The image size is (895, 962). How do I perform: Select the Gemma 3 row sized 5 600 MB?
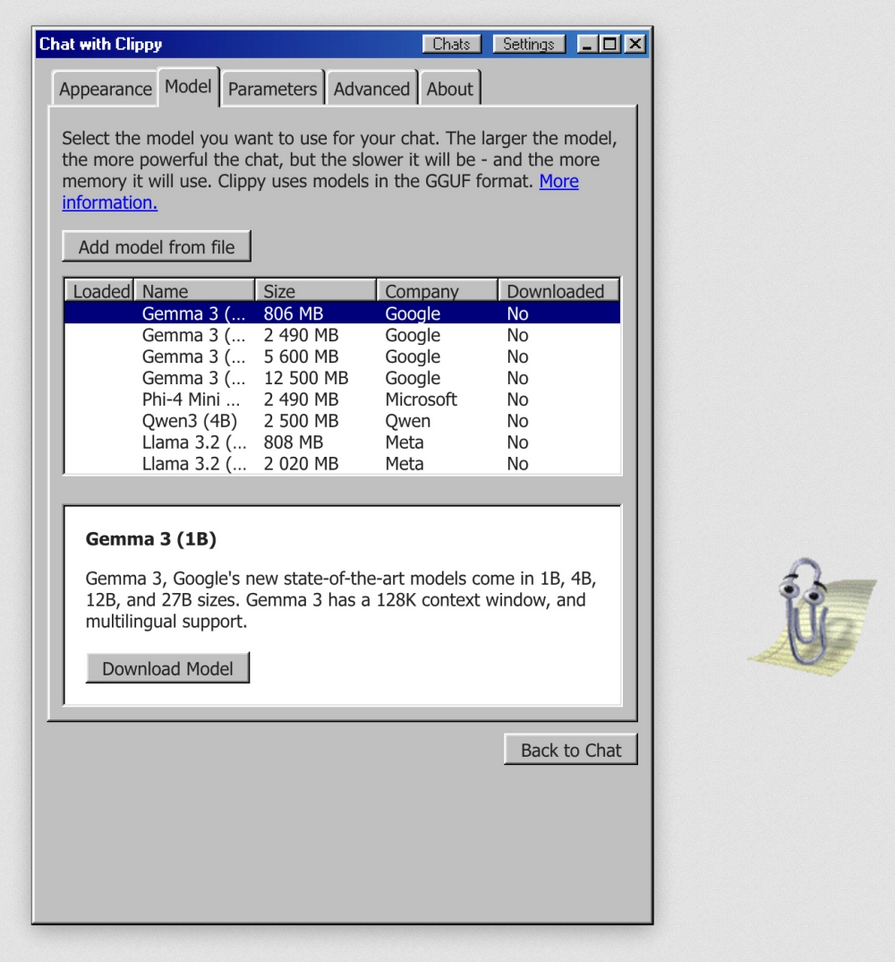point(342,356)
